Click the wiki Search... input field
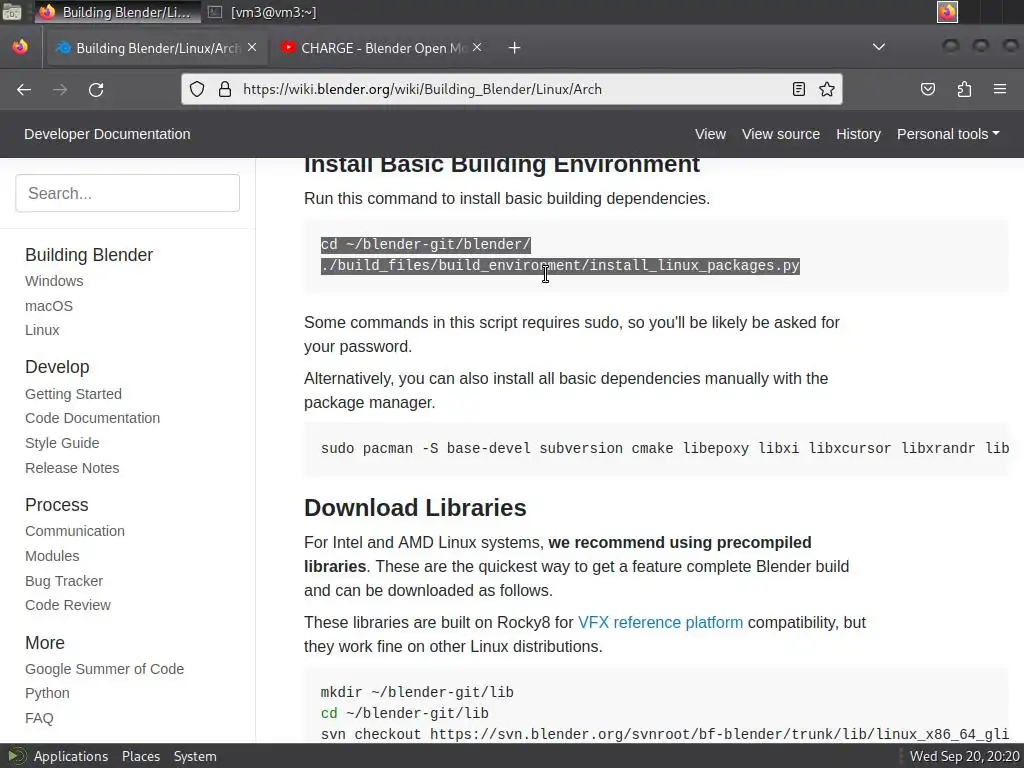Viewport: 1024px width, 768px height. (x=127, y=193)
